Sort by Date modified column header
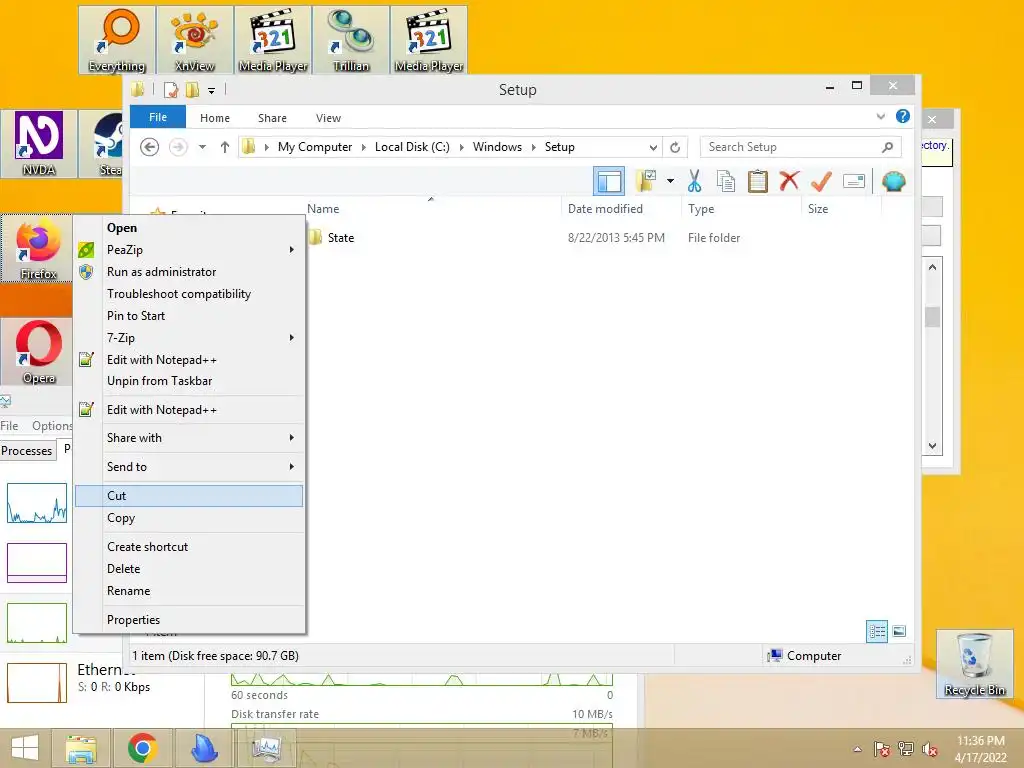 (x=620, y=208)
